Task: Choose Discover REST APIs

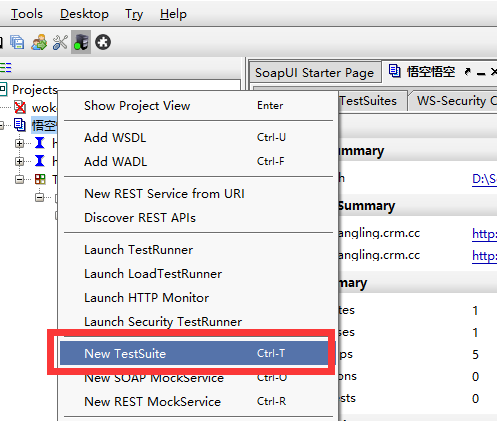Action: pos(198,218)
